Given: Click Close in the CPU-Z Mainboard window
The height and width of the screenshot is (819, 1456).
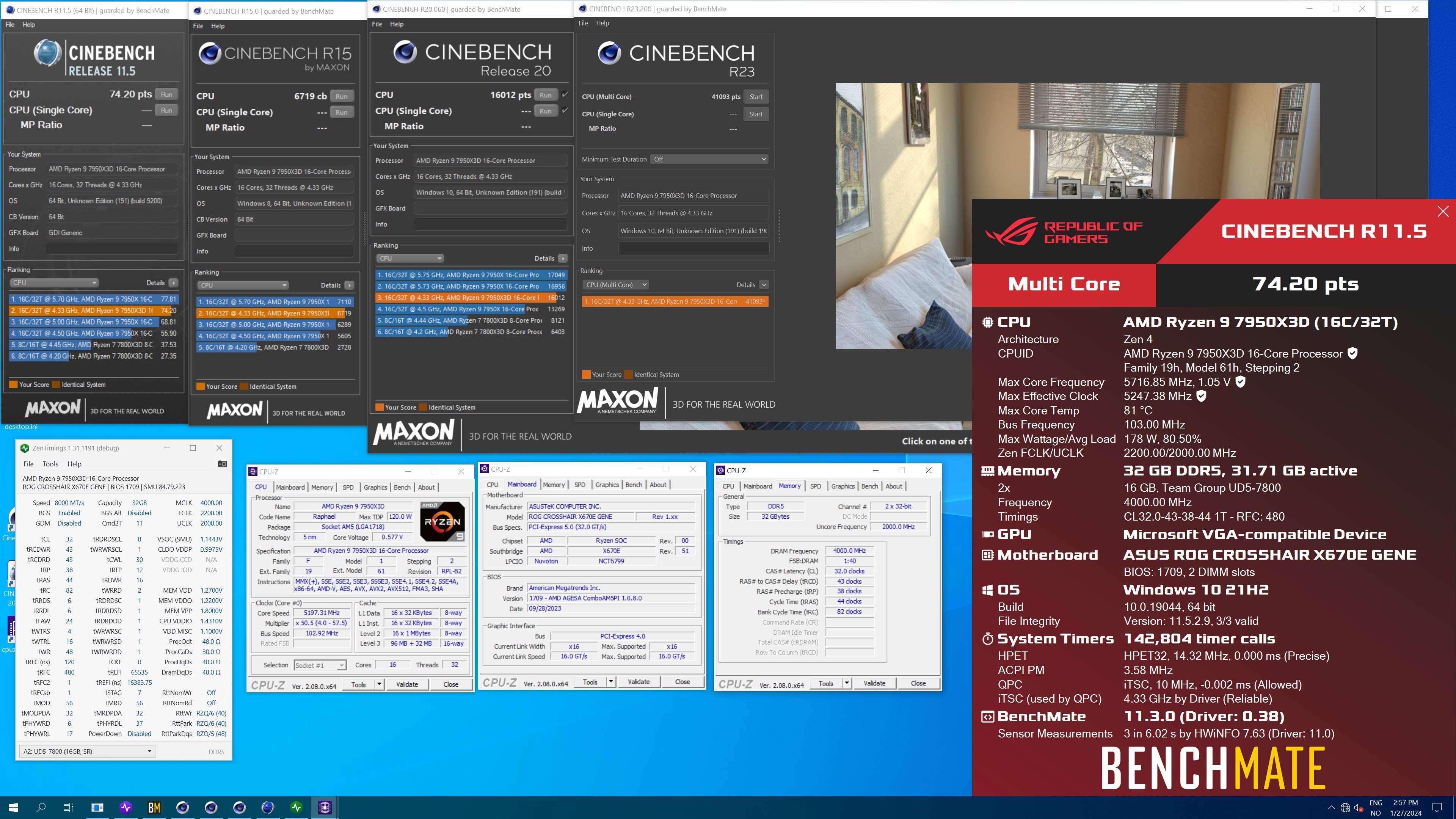Looking at the screenshot, I should [682, 682].
